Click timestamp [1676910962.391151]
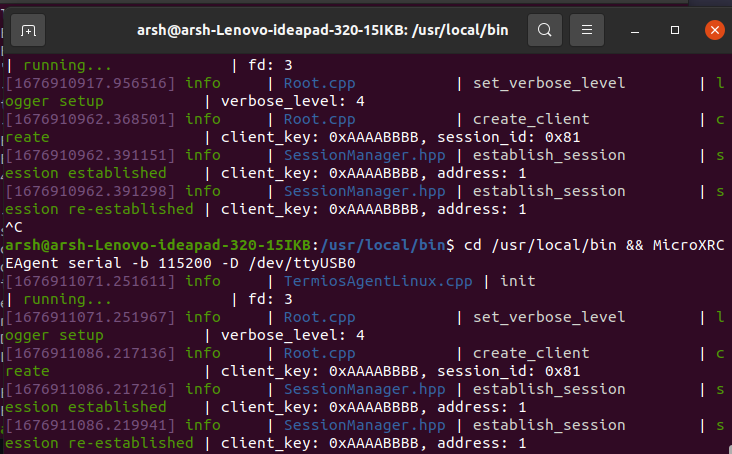The width and height of the screenshot is (732, 454). [x=90, y=155]
